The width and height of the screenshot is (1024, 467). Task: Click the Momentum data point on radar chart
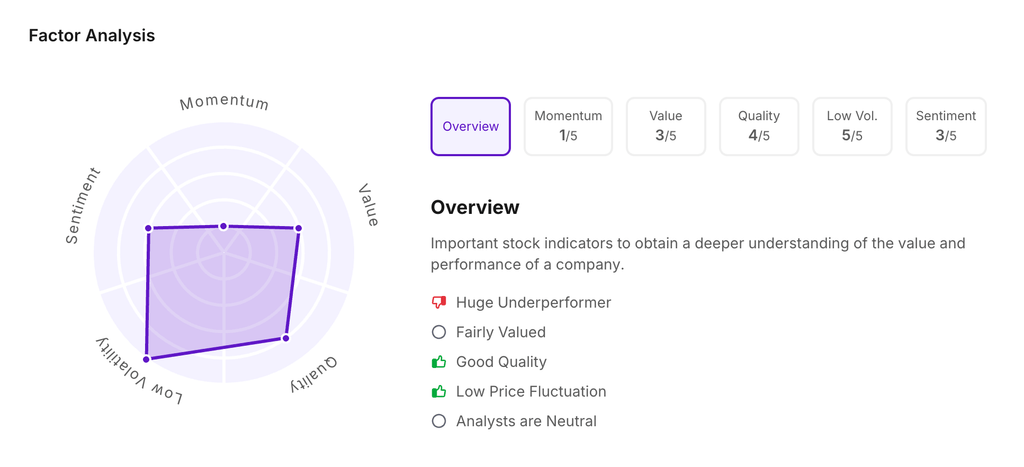tap(224, 226)
